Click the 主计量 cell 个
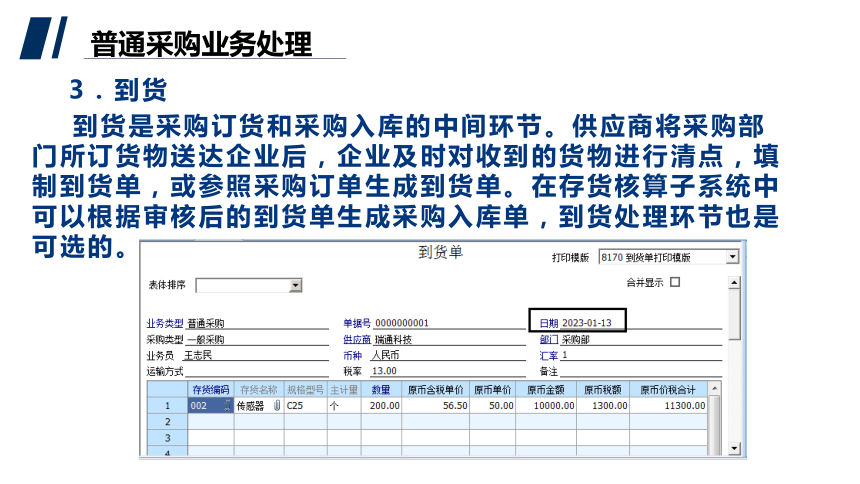 tap(344, 406)
